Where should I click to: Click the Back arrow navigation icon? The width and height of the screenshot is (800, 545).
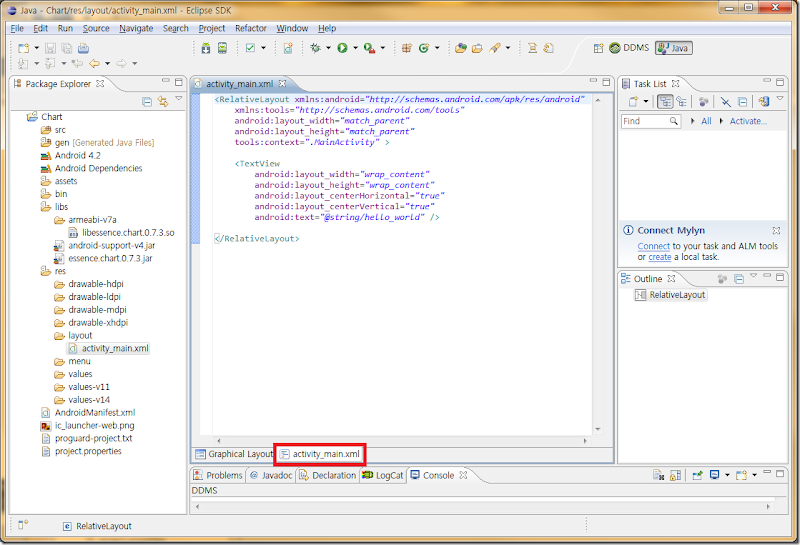pyautogui.click(x=94, y=63)
